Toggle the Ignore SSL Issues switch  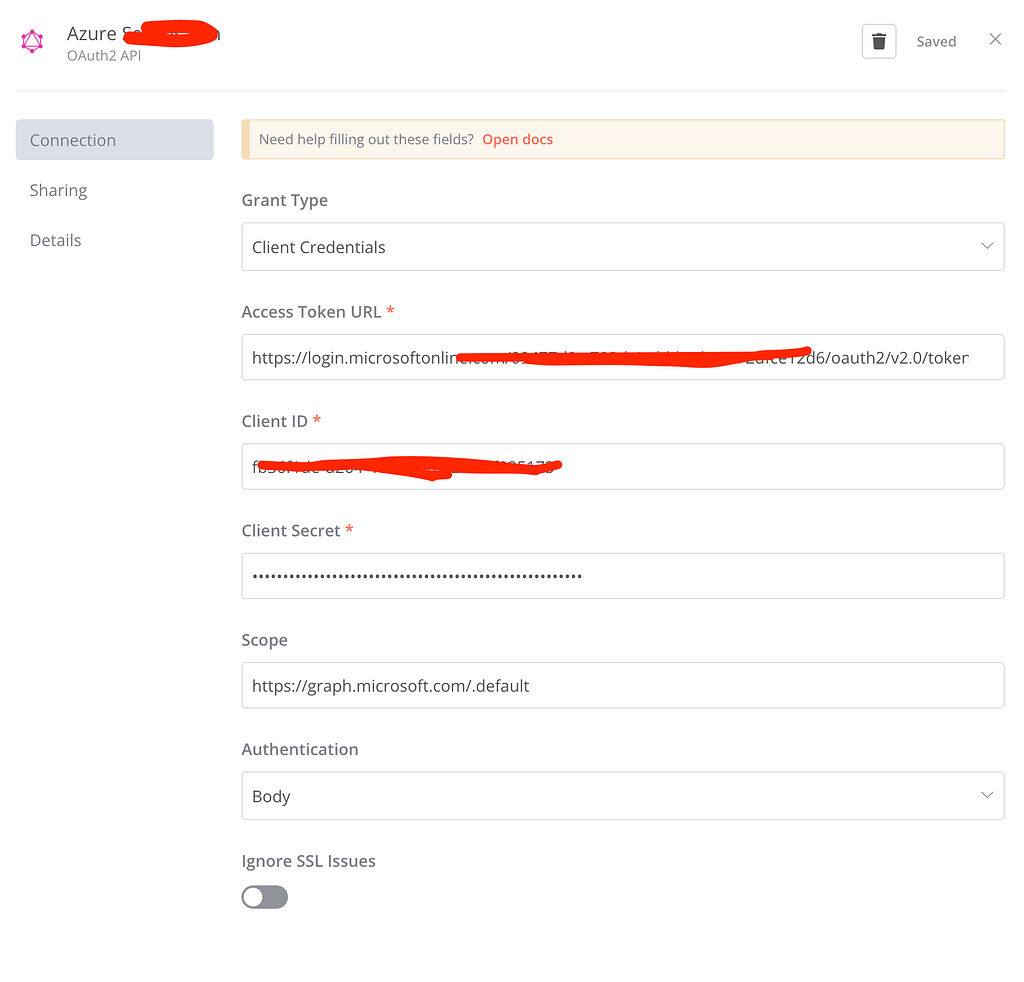(x=264, y=897)
